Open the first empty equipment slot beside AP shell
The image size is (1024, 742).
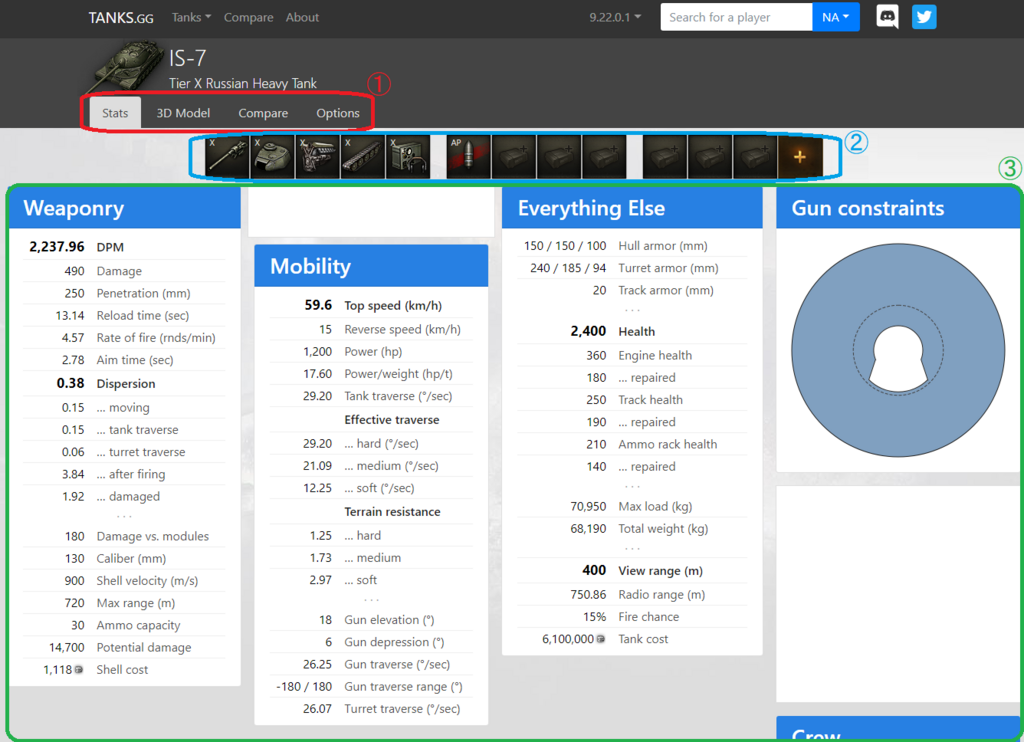[x=514, y=157]
